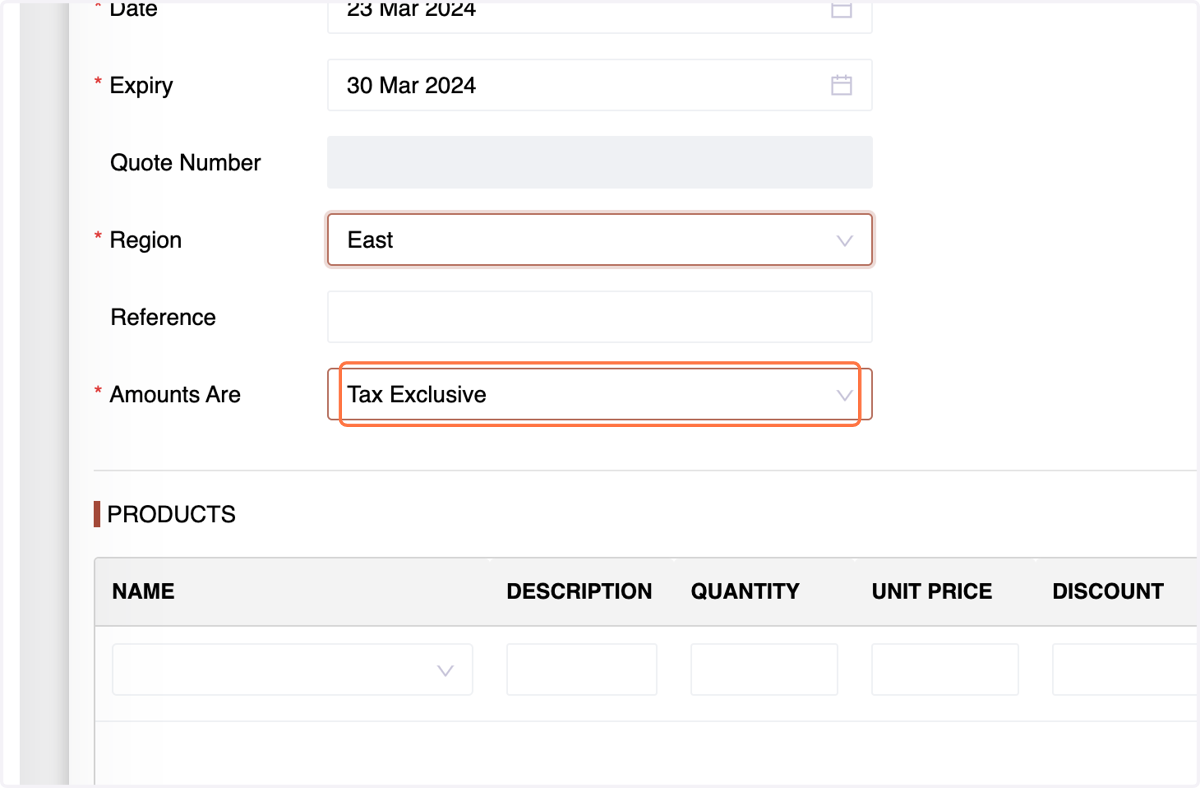This screenshot has width=1200, height=788.
Task: Open calendar icon in Date field
Action: click(x=841, y=10)
